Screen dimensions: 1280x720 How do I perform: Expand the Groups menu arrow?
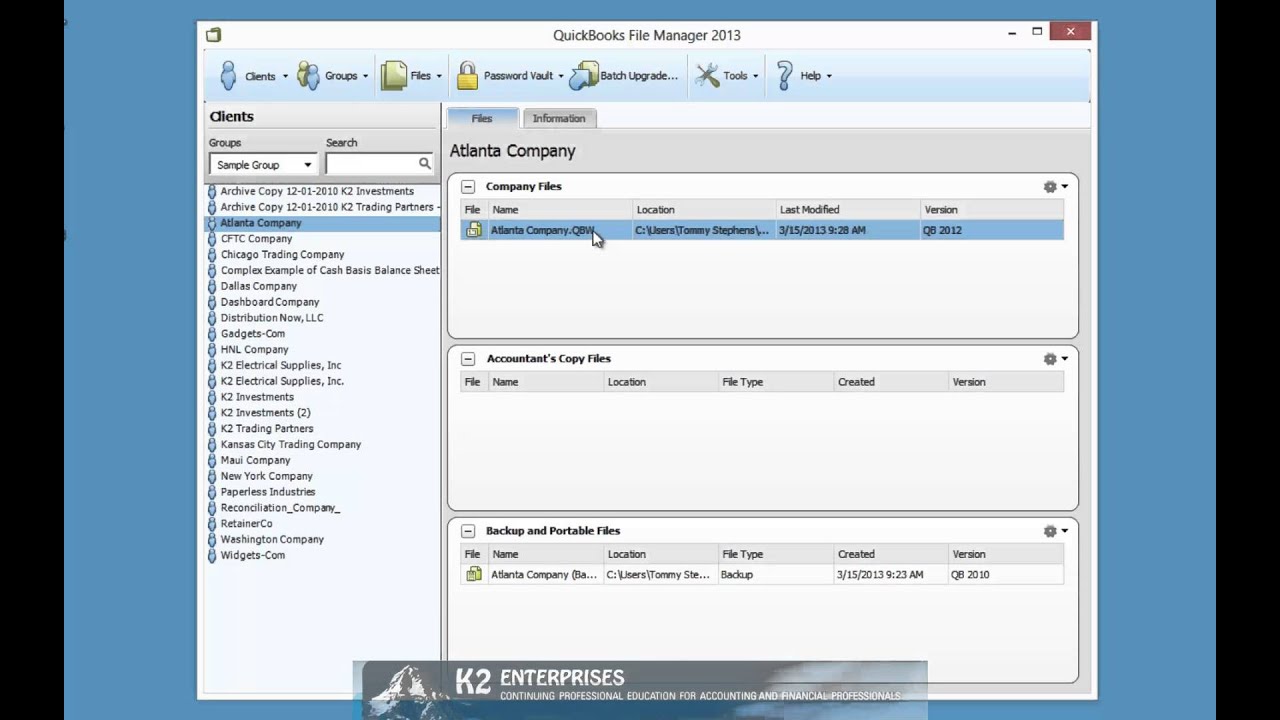(x=365, y=76)
